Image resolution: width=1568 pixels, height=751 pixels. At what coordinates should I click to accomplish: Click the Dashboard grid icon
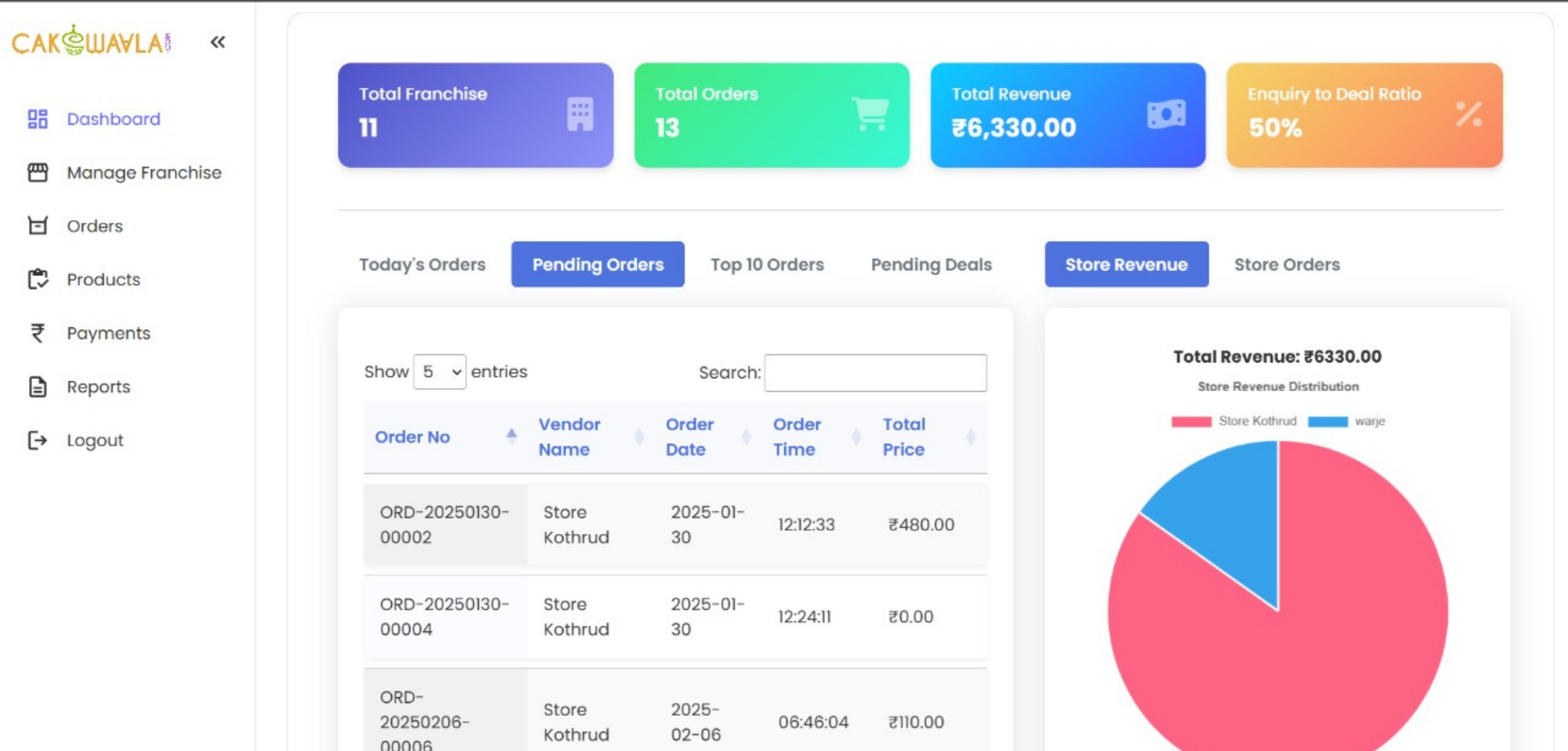coord(38,119)
